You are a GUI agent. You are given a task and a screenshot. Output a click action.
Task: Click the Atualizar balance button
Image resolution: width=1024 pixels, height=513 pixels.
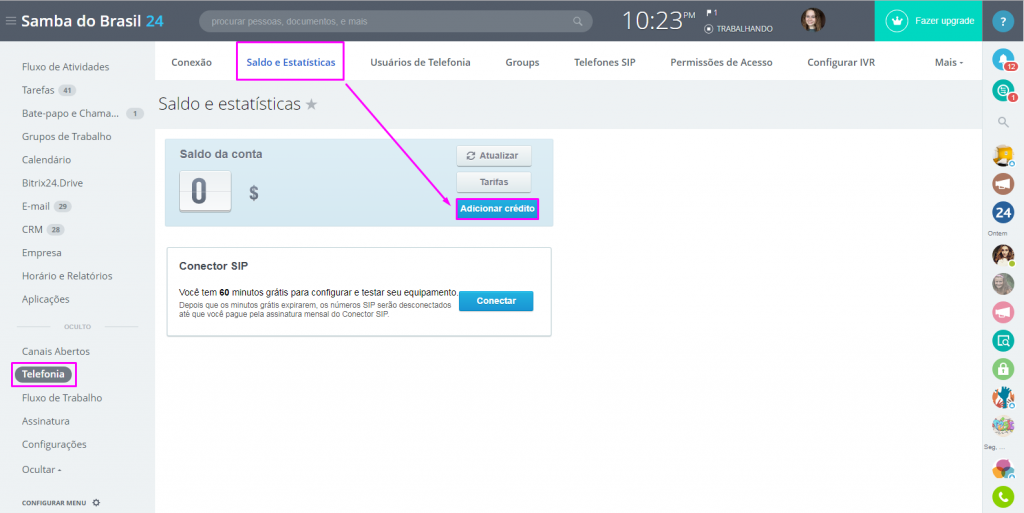[494, 156]
